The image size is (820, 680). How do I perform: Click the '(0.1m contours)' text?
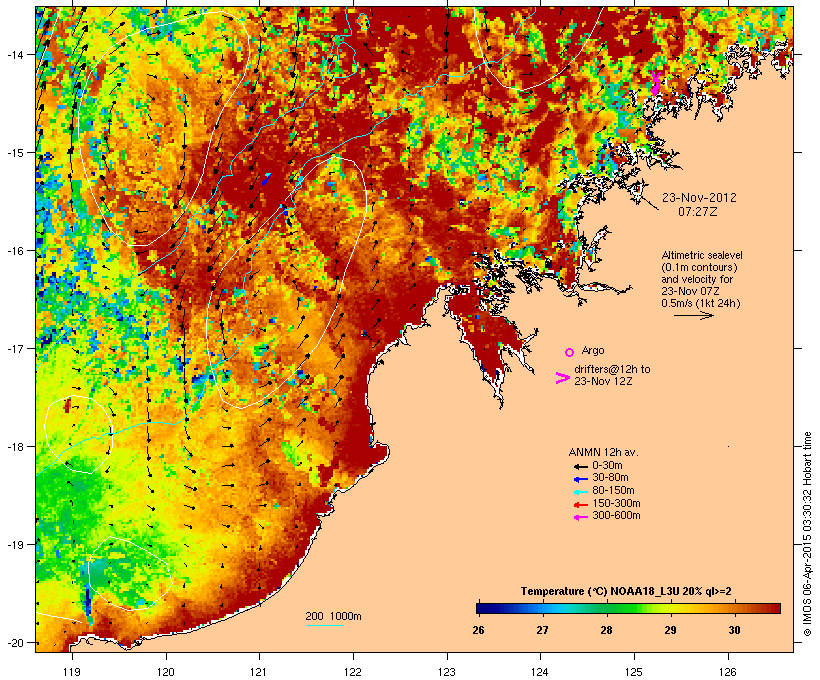[x=699, y=267]
